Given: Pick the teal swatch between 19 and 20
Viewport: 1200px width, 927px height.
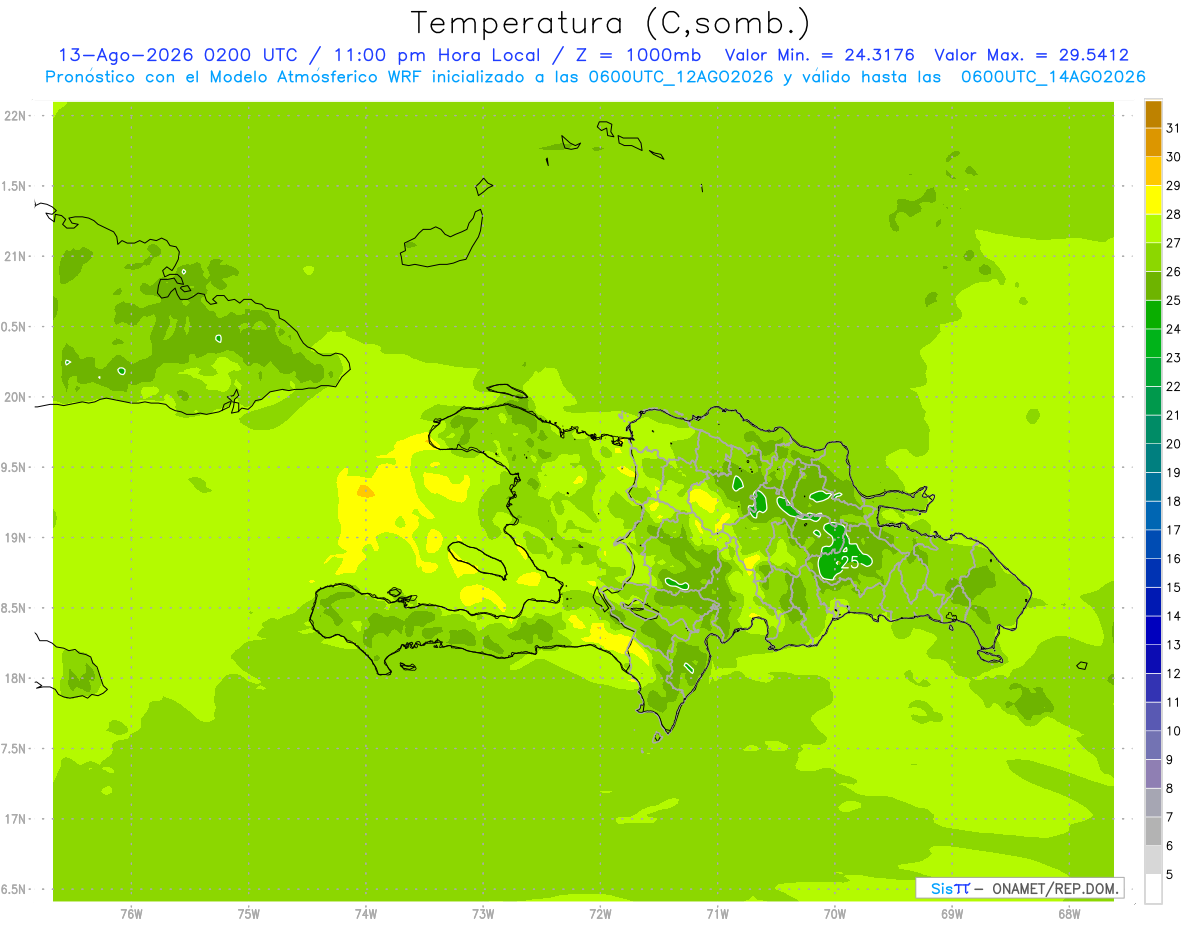Looking at the screenshot, I should point(1153,459).
